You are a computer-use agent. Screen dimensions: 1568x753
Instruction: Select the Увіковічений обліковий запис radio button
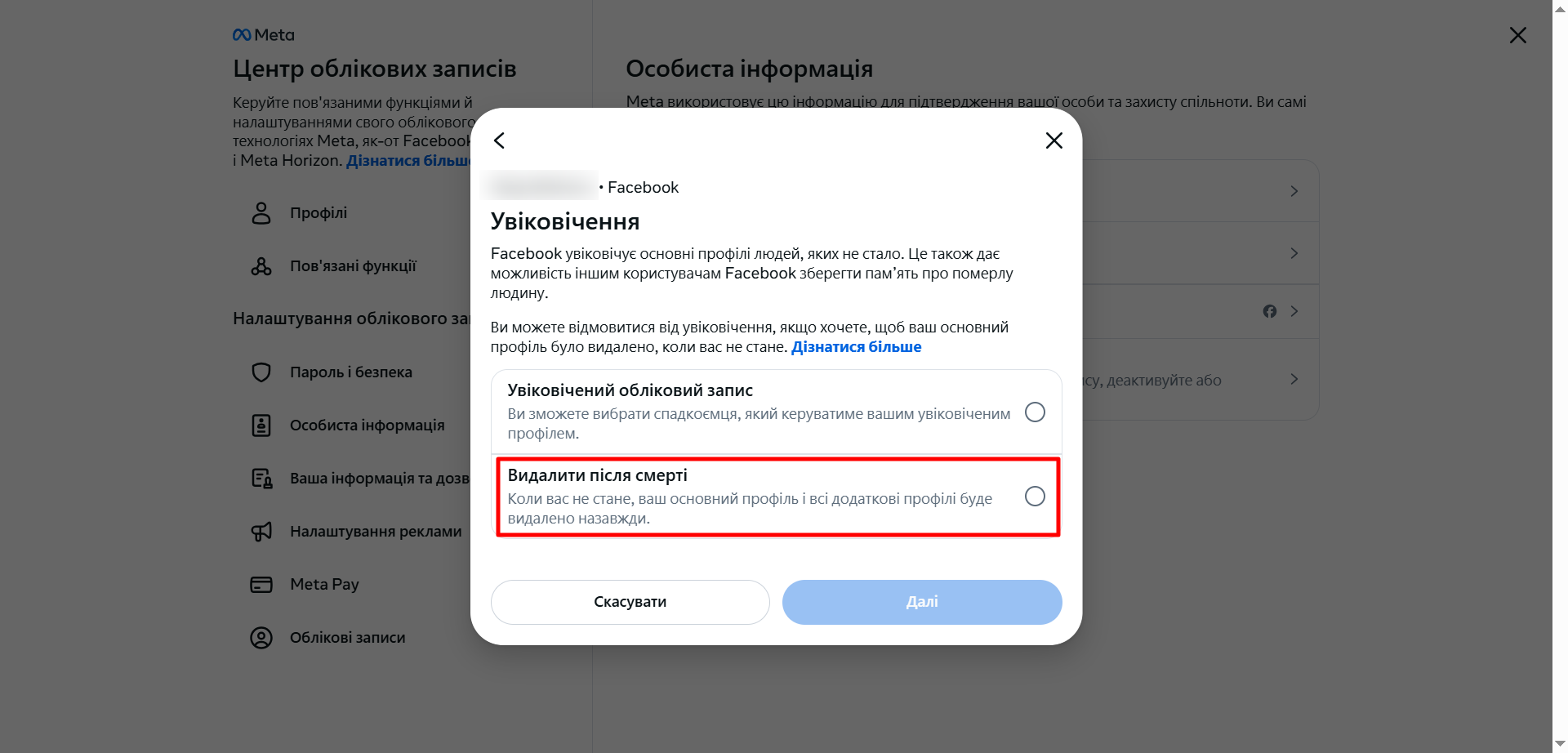pyautogui.click(x=1035, y=412)
